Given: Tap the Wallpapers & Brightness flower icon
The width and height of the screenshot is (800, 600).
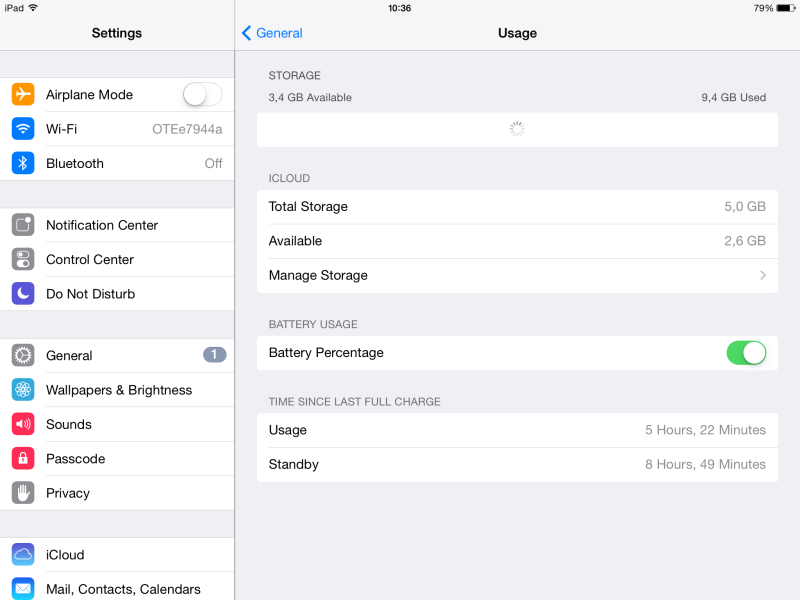Looking at the screenshot, I should 23,390.
